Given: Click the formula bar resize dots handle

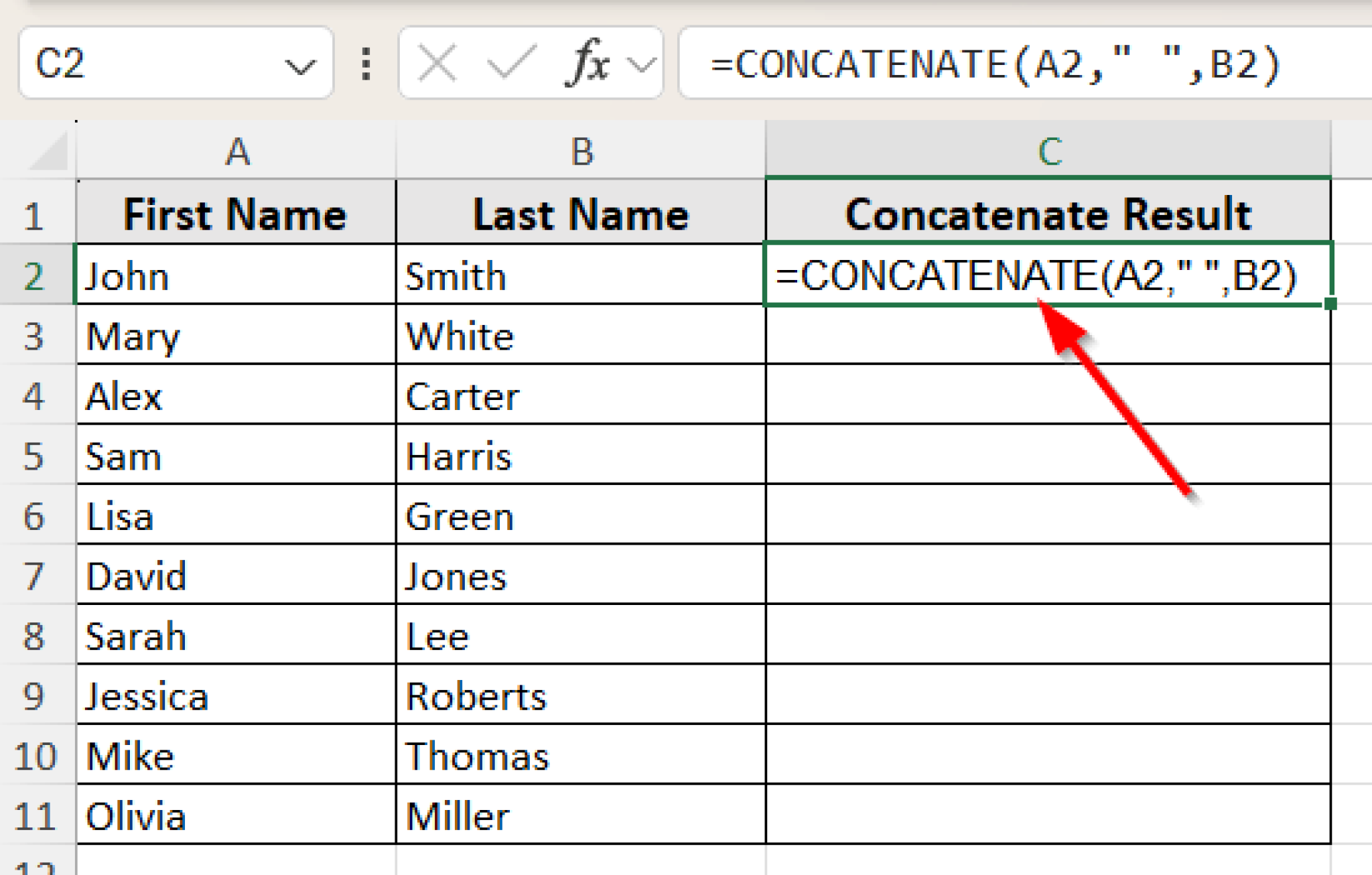Looking at the screenshot, I should click(366, 64).
